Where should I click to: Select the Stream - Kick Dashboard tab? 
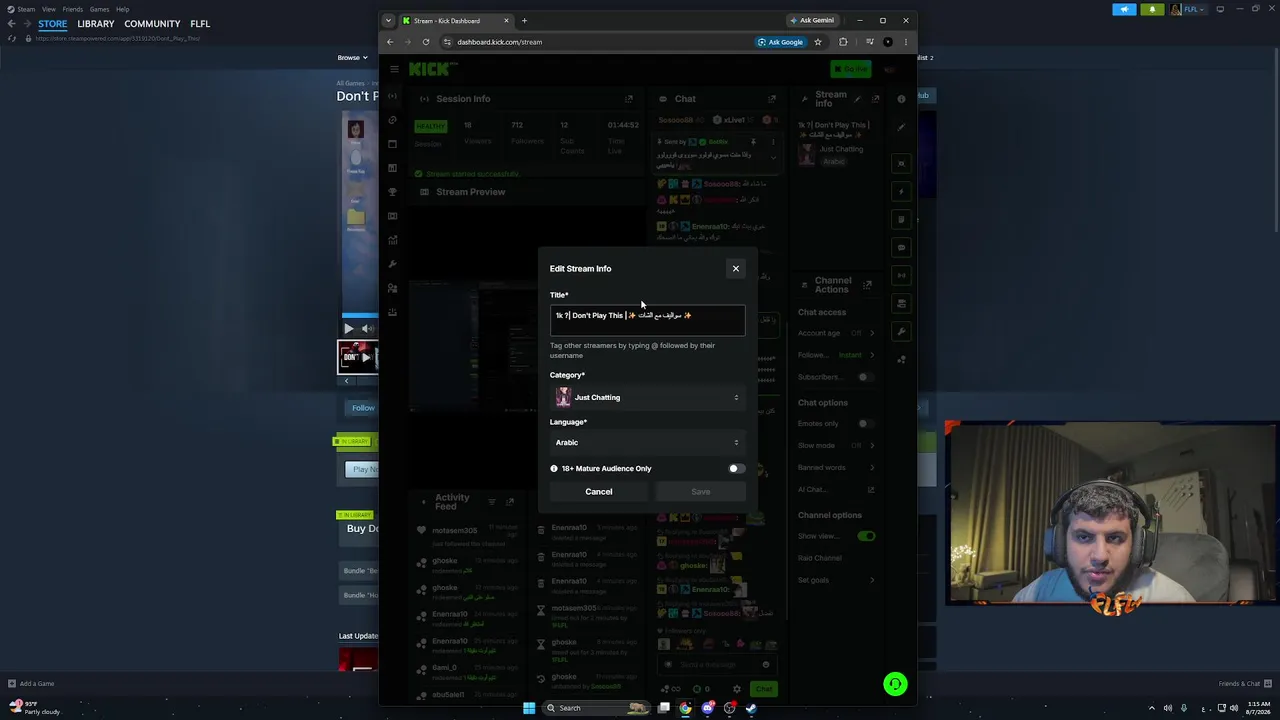pyautogui.click(x=456, y=20)
